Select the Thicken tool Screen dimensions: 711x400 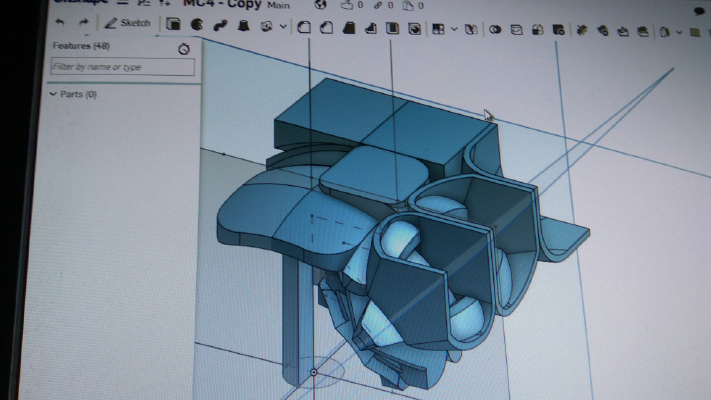pos(266,27)
